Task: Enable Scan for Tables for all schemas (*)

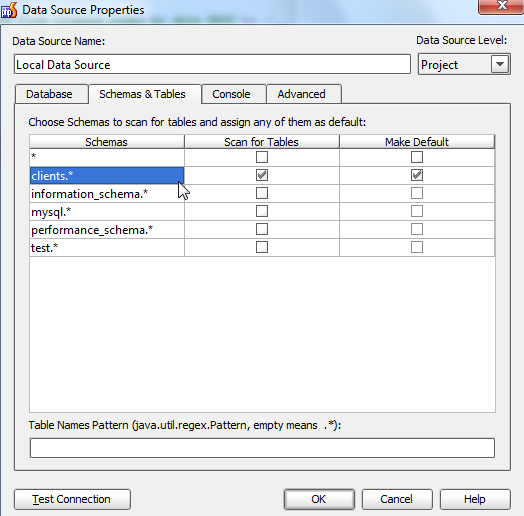Action: pos(262,157)
